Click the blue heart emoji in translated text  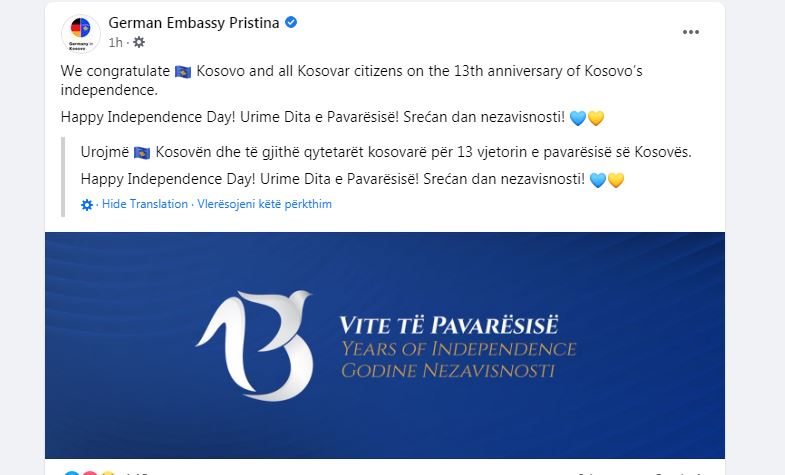598,180
